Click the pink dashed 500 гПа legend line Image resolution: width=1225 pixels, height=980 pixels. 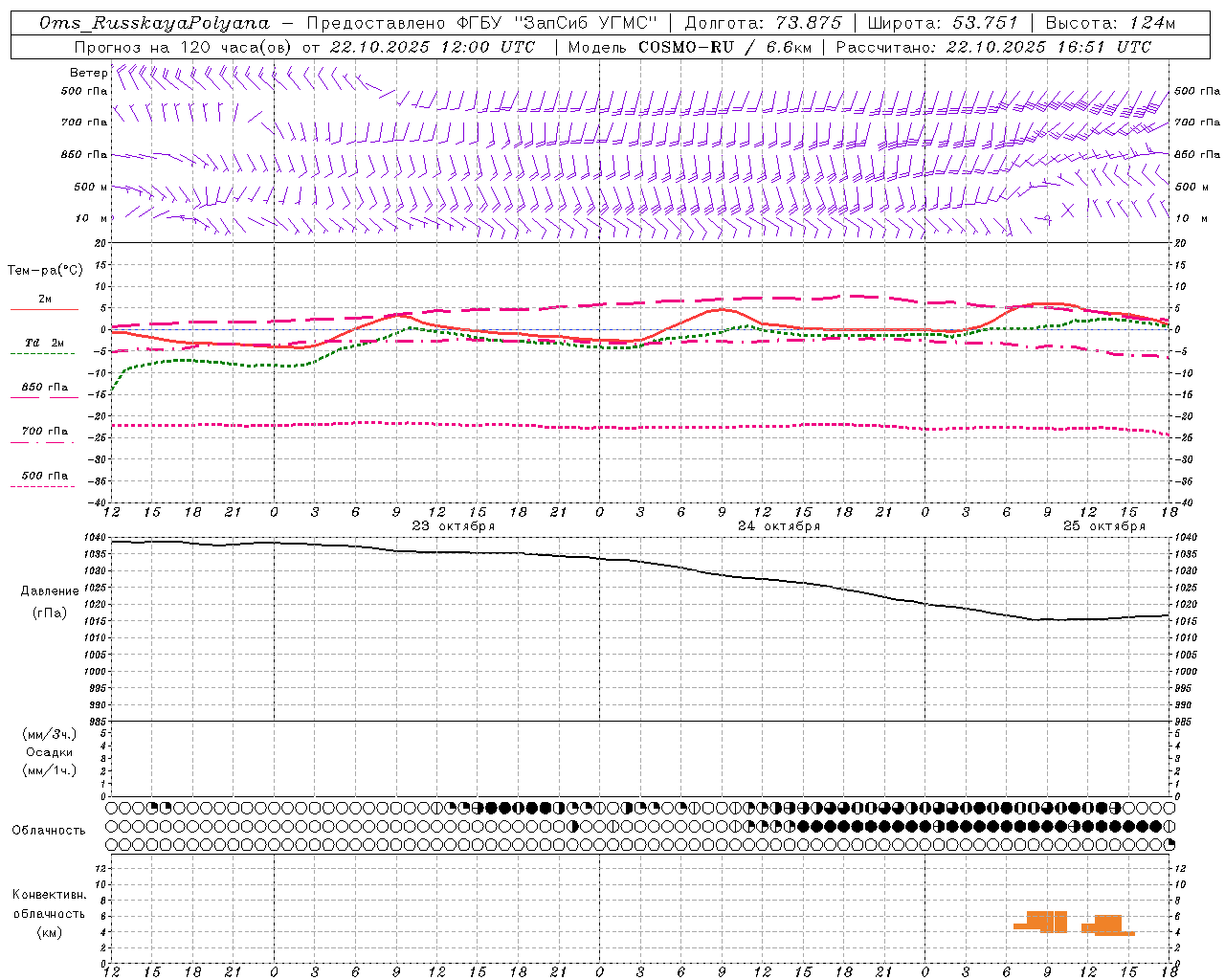coord(42,486)
